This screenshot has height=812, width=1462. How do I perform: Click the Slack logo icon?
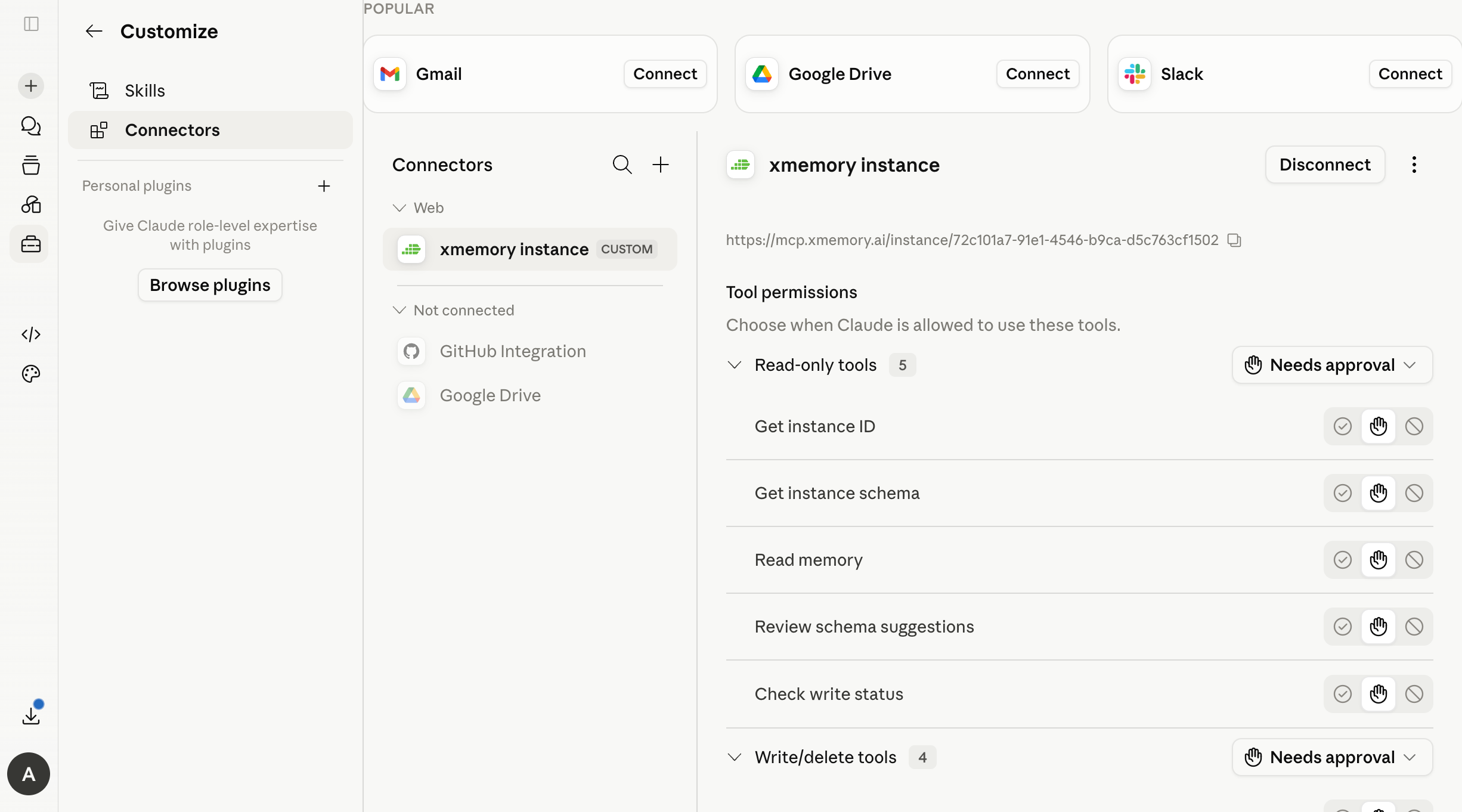pyautogui.click(x=1135, y=74)
